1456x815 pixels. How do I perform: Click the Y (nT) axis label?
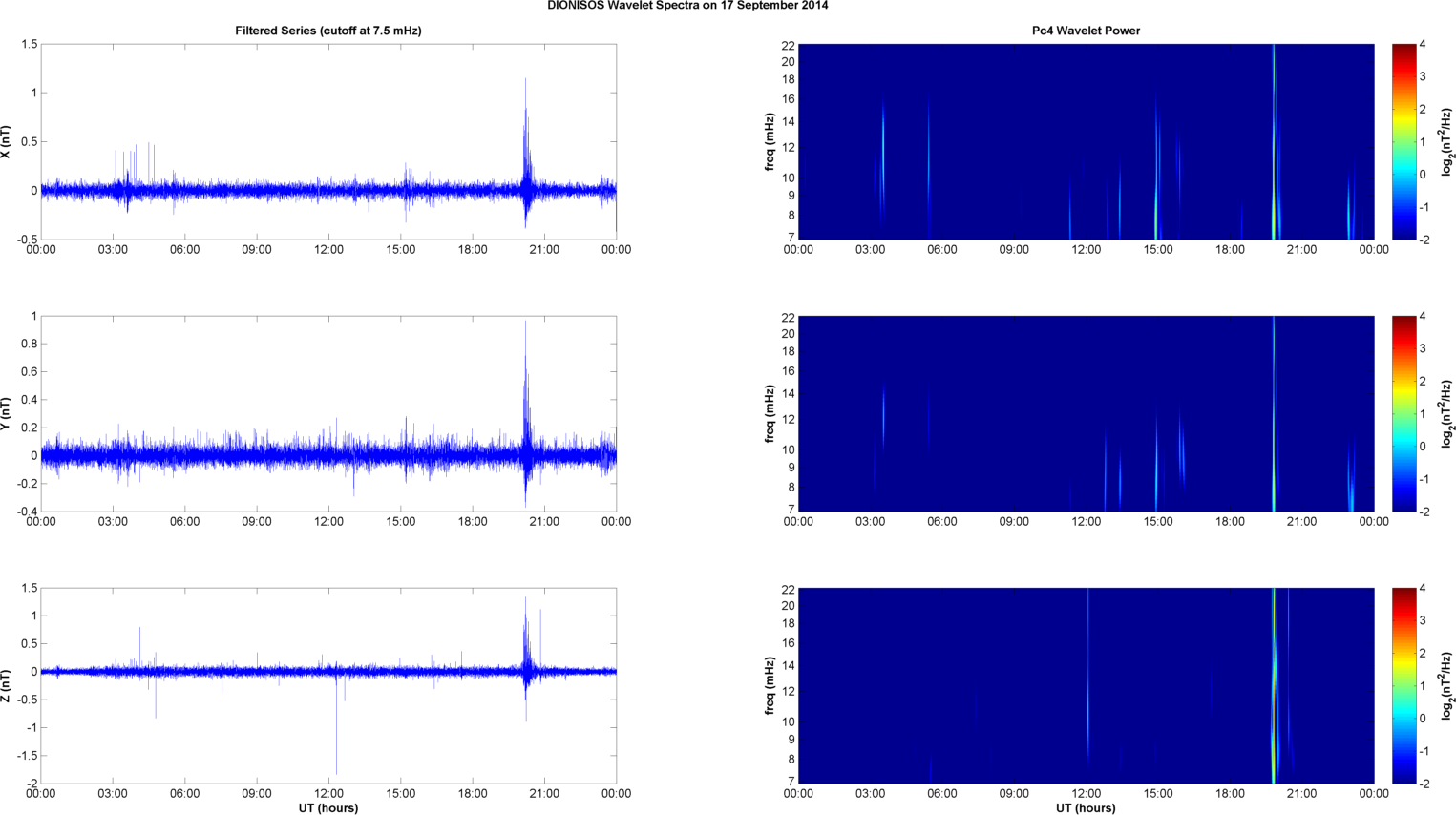coord(6,414)
